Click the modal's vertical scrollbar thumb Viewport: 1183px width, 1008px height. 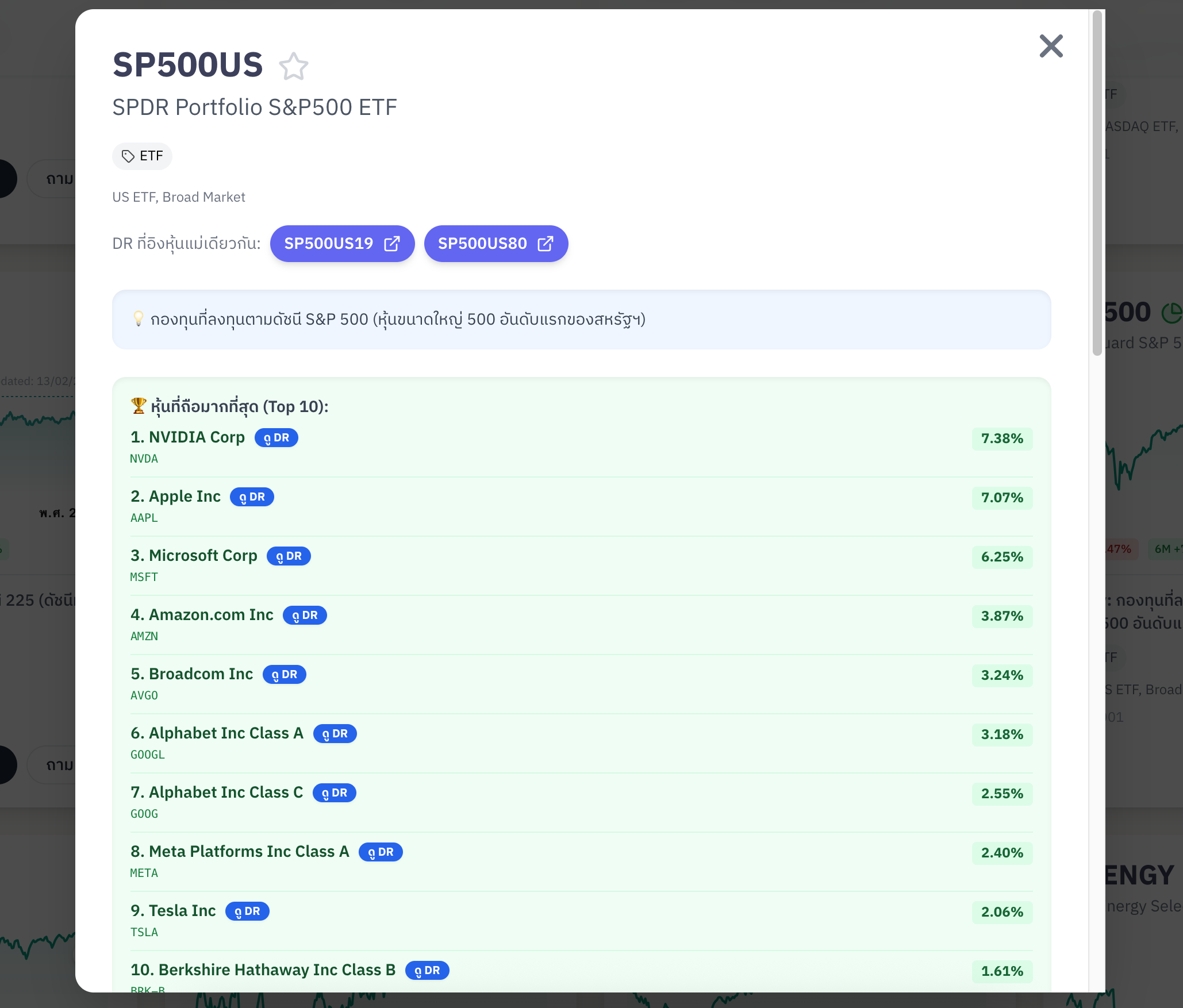coord(1097,184)
